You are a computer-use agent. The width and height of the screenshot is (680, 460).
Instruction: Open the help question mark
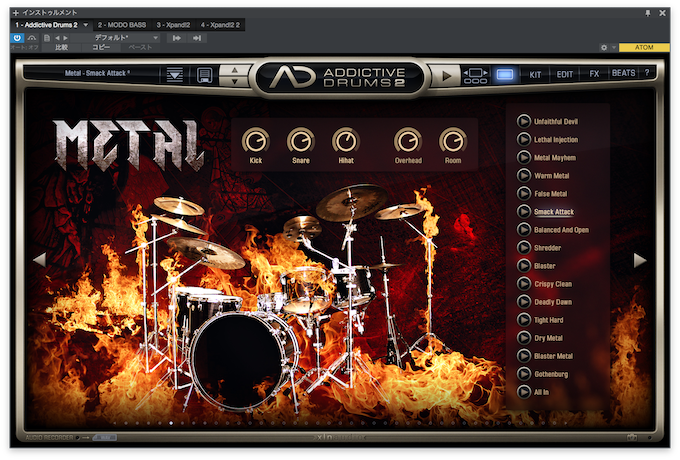pyautogui.click(x=647, y=73)
